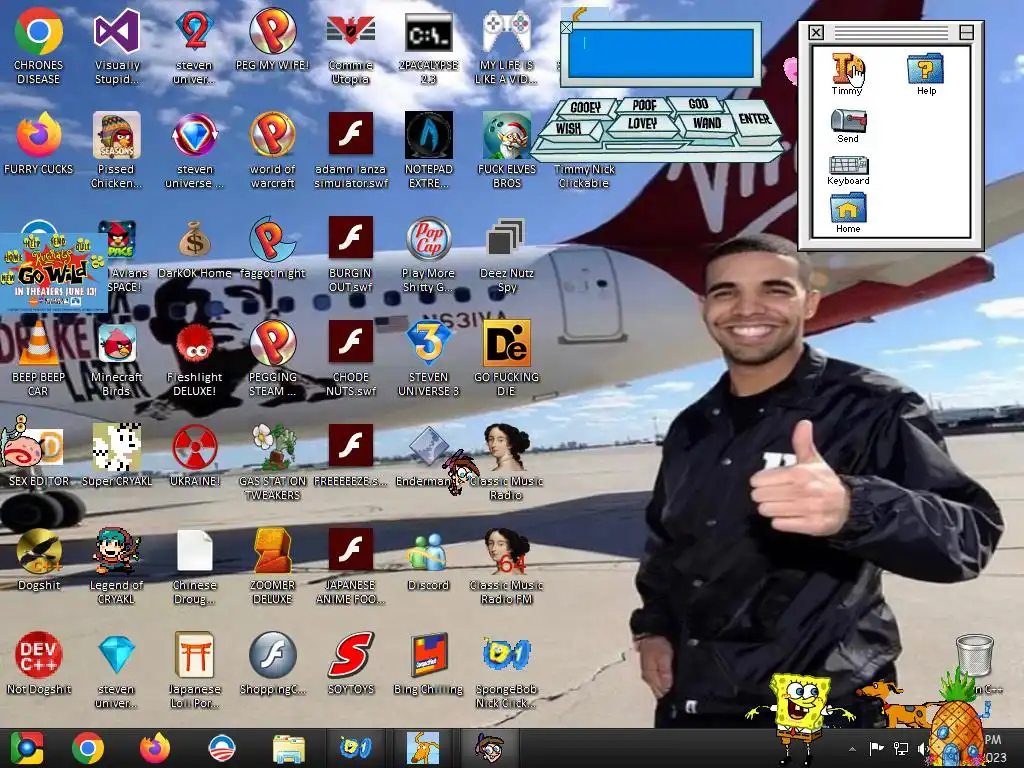Select the MY LIFE IS LIKE A VID gamepad icon
1024x768 pixels.
coord(506,31)
